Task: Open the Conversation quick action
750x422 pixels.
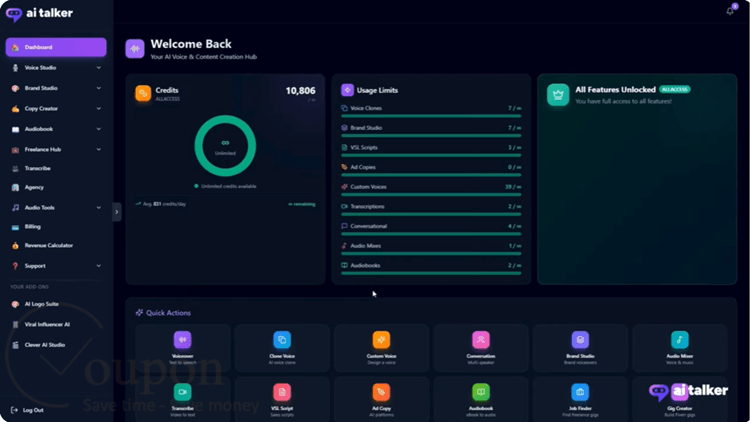Action: [x=481, y=348]
